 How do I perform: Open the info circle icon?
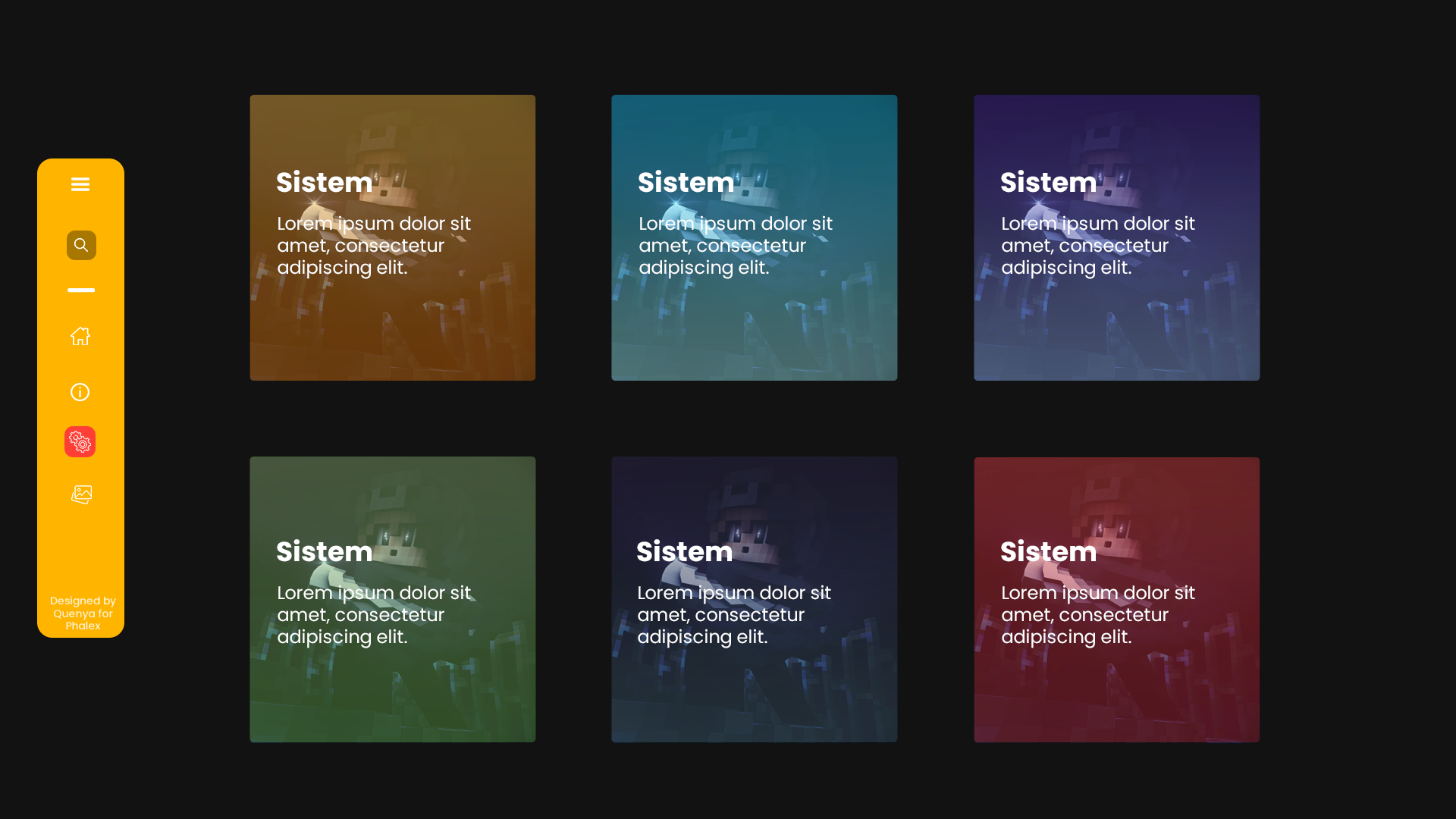80,392
